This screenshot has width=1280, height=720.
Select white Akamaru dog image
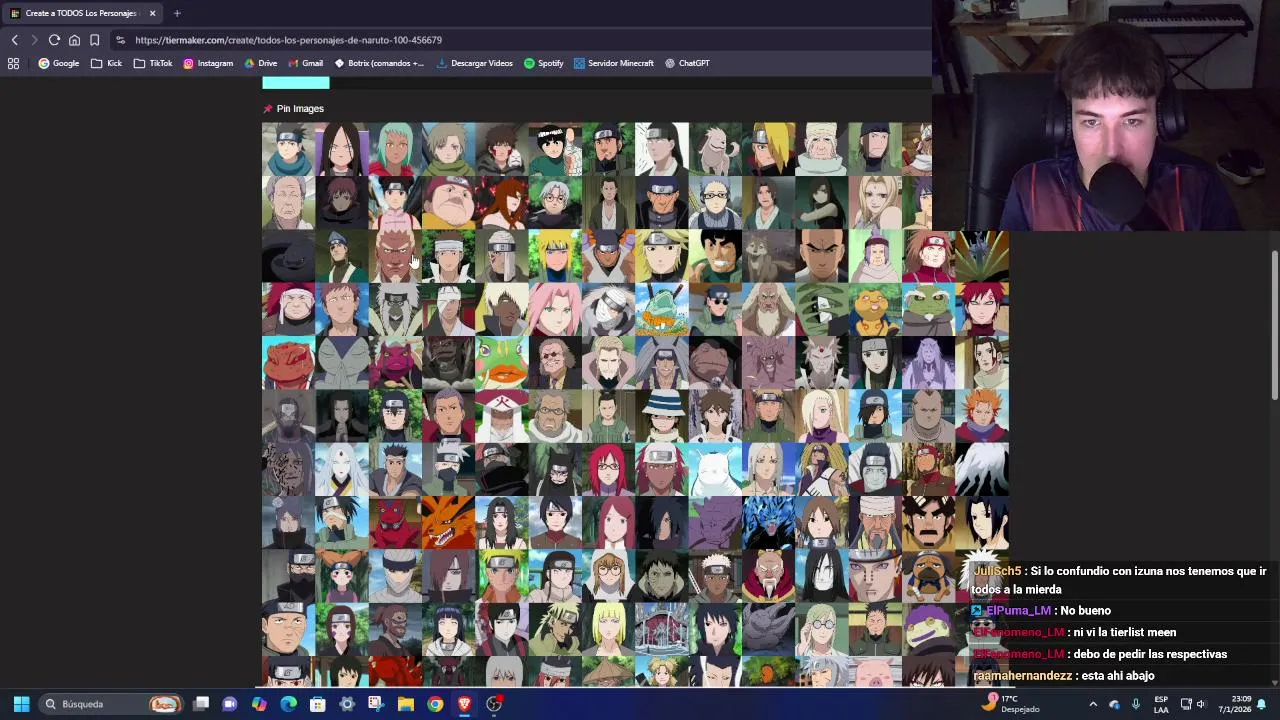click(715, 149)
